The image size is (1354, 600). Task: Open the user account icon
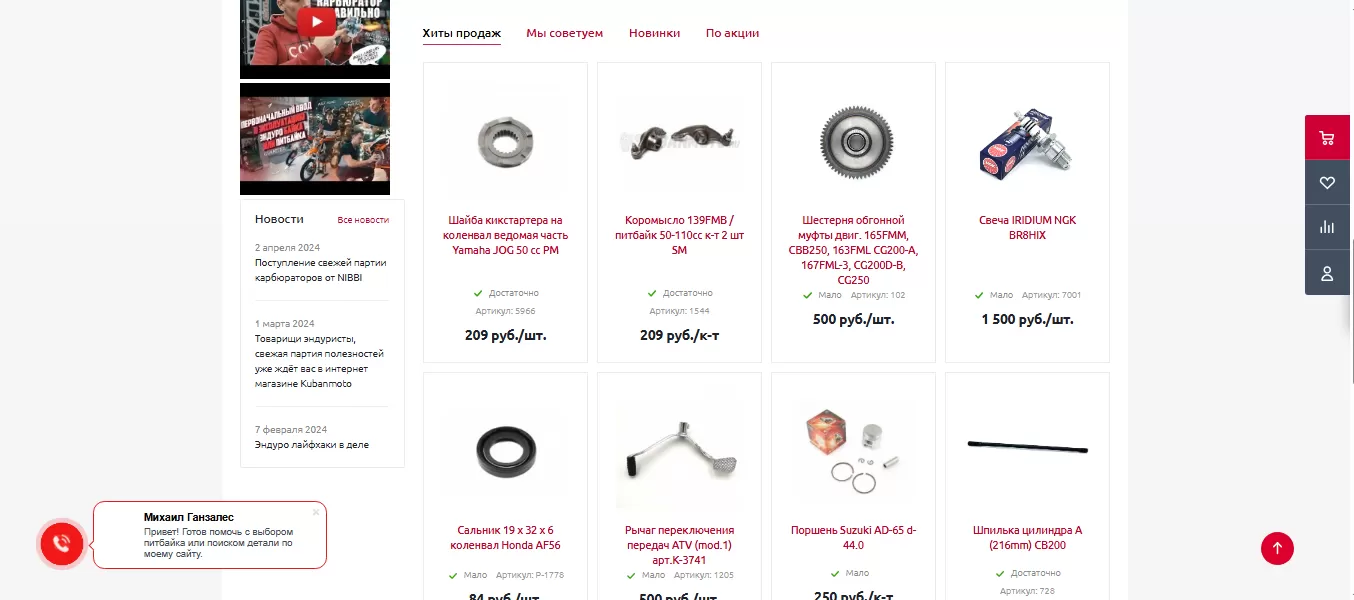coord(1327,273)
